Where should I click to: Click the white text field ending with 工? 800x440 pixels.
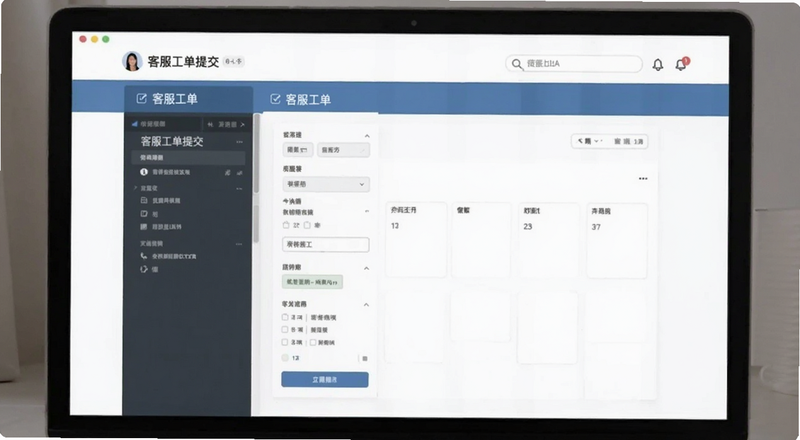[326, 245]
